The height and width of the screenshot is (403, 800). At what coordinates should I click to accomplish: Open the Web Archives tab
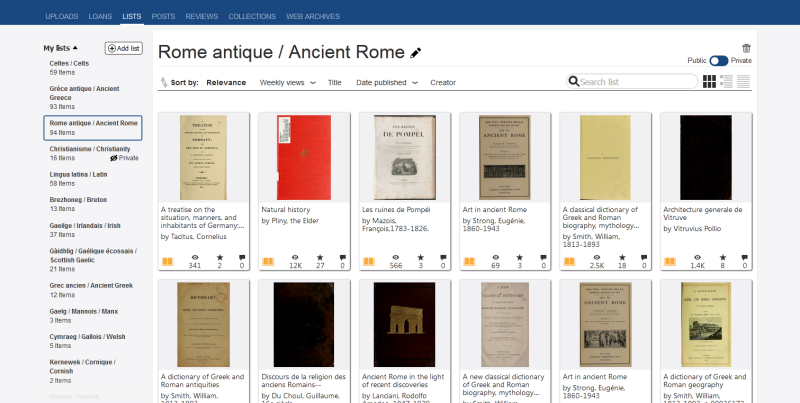coord(313,16)
